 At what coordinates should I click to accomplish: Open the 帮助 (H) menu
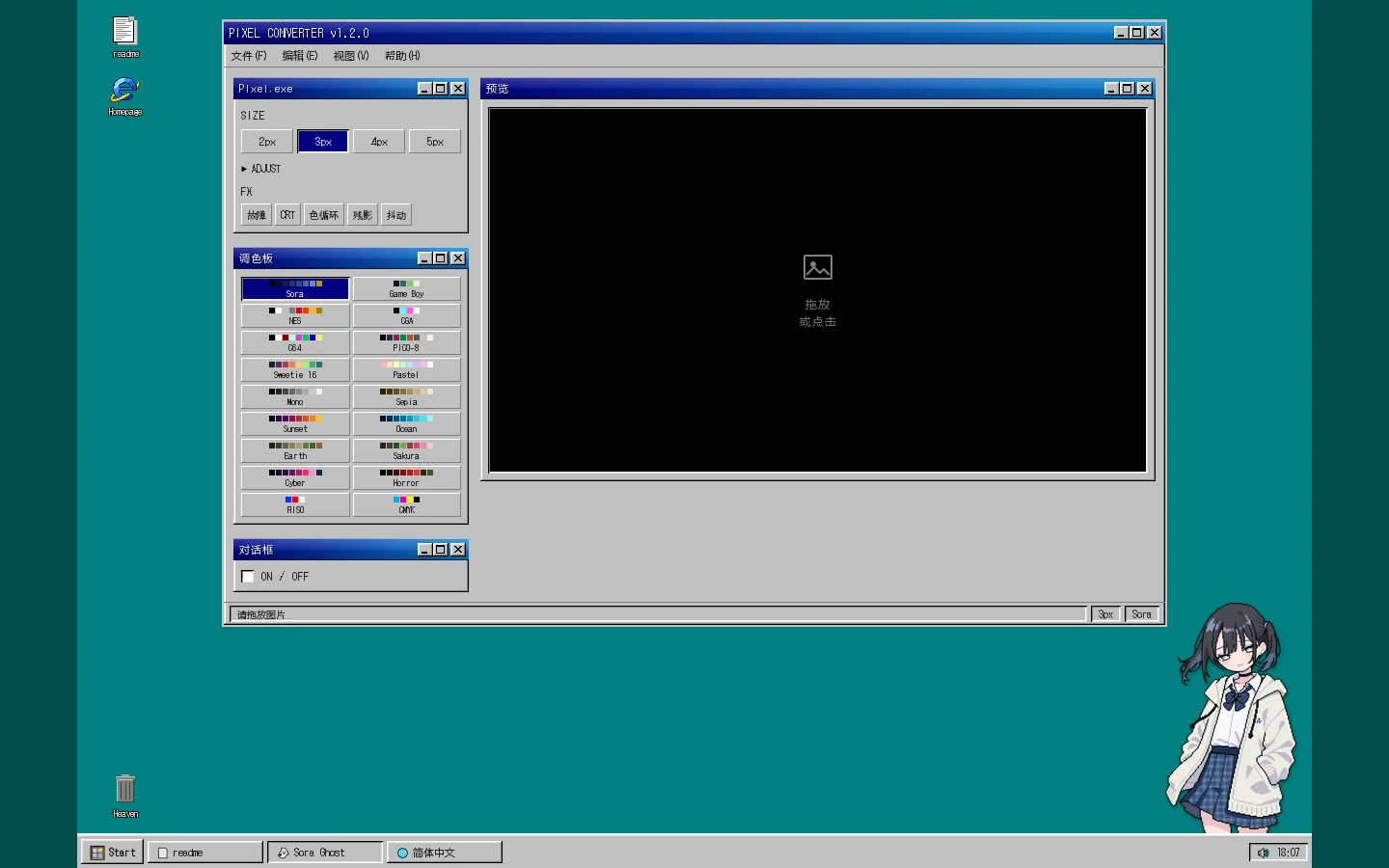coord(402,56)
